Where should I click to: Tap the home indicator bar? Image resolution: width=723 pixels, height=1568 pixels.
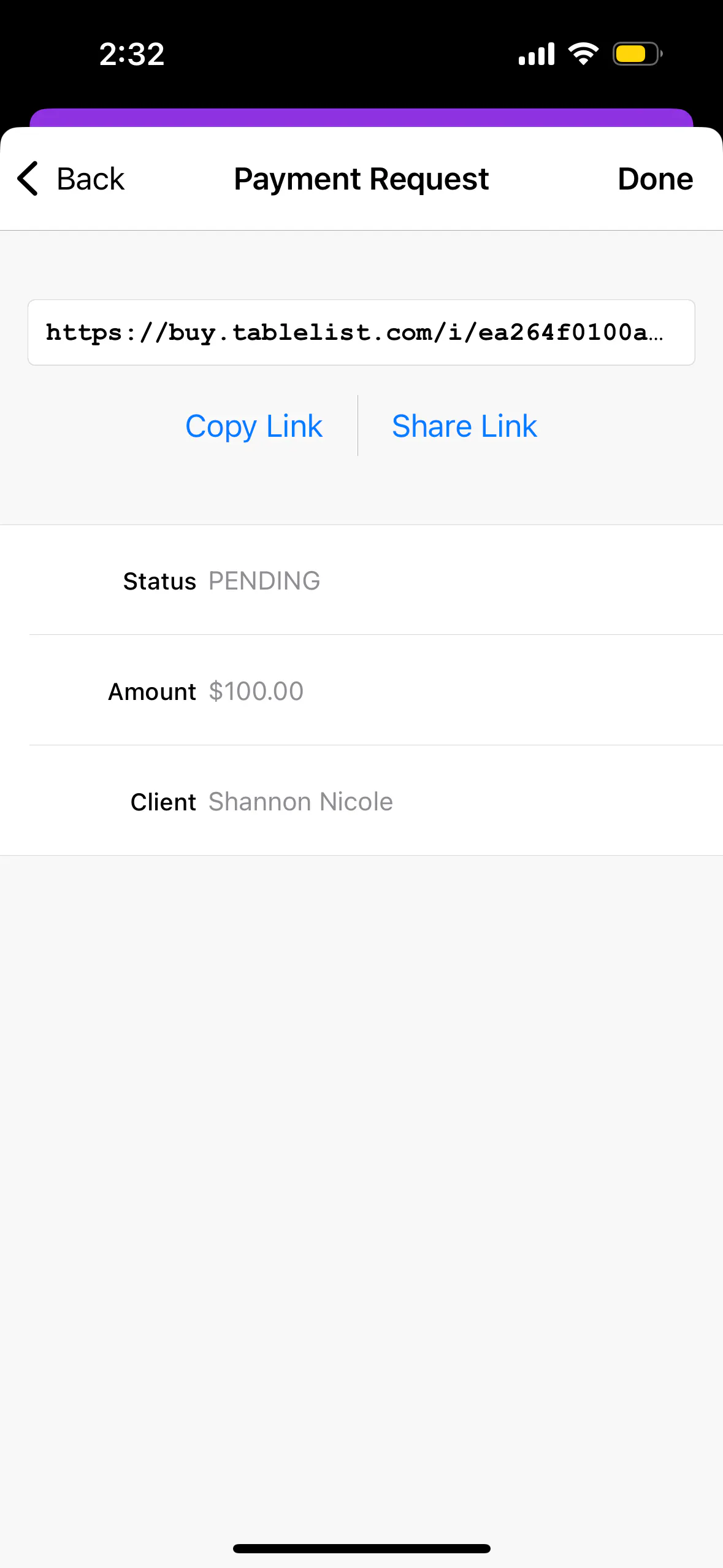pos(361,1548)
